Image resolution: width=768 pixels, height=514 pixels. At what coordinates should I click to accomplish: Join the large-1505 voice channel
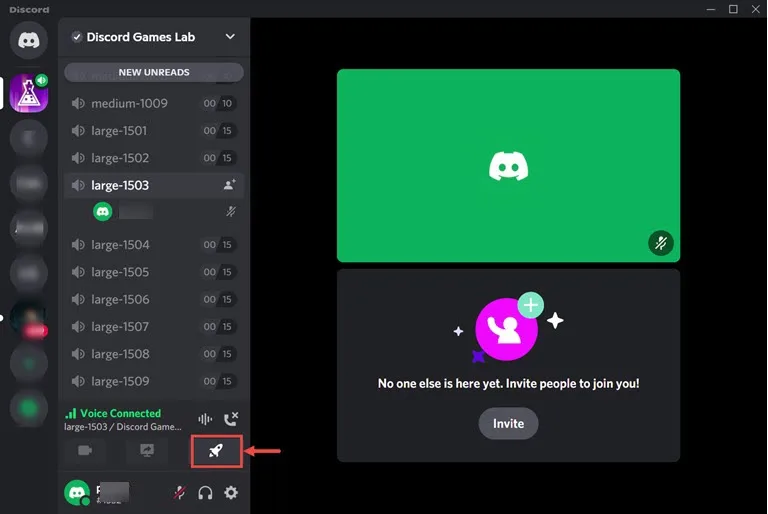tap(154, 272)
